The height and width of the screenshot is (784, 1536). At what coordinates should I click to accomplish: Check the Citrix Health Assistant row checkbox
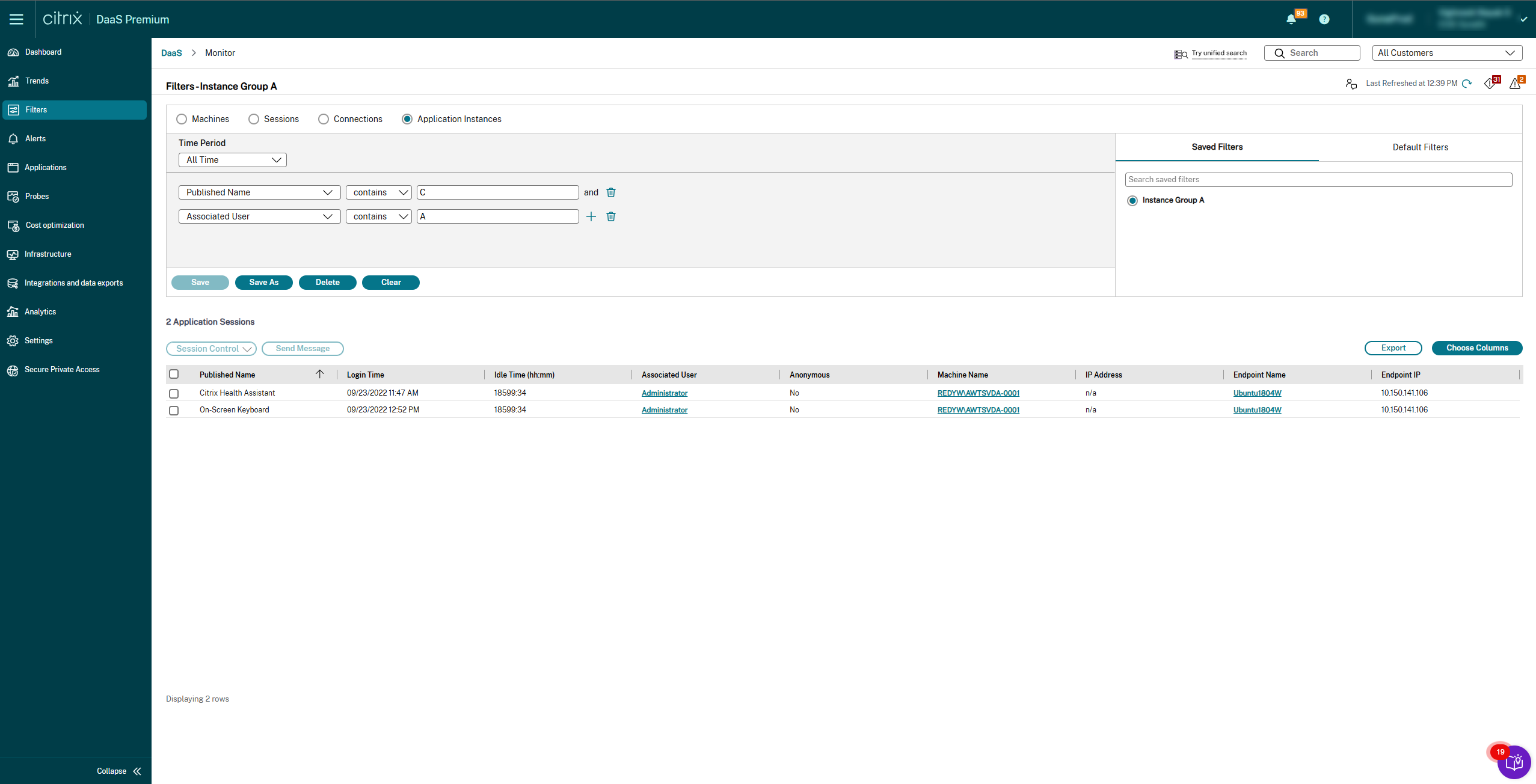coord(174,393)
